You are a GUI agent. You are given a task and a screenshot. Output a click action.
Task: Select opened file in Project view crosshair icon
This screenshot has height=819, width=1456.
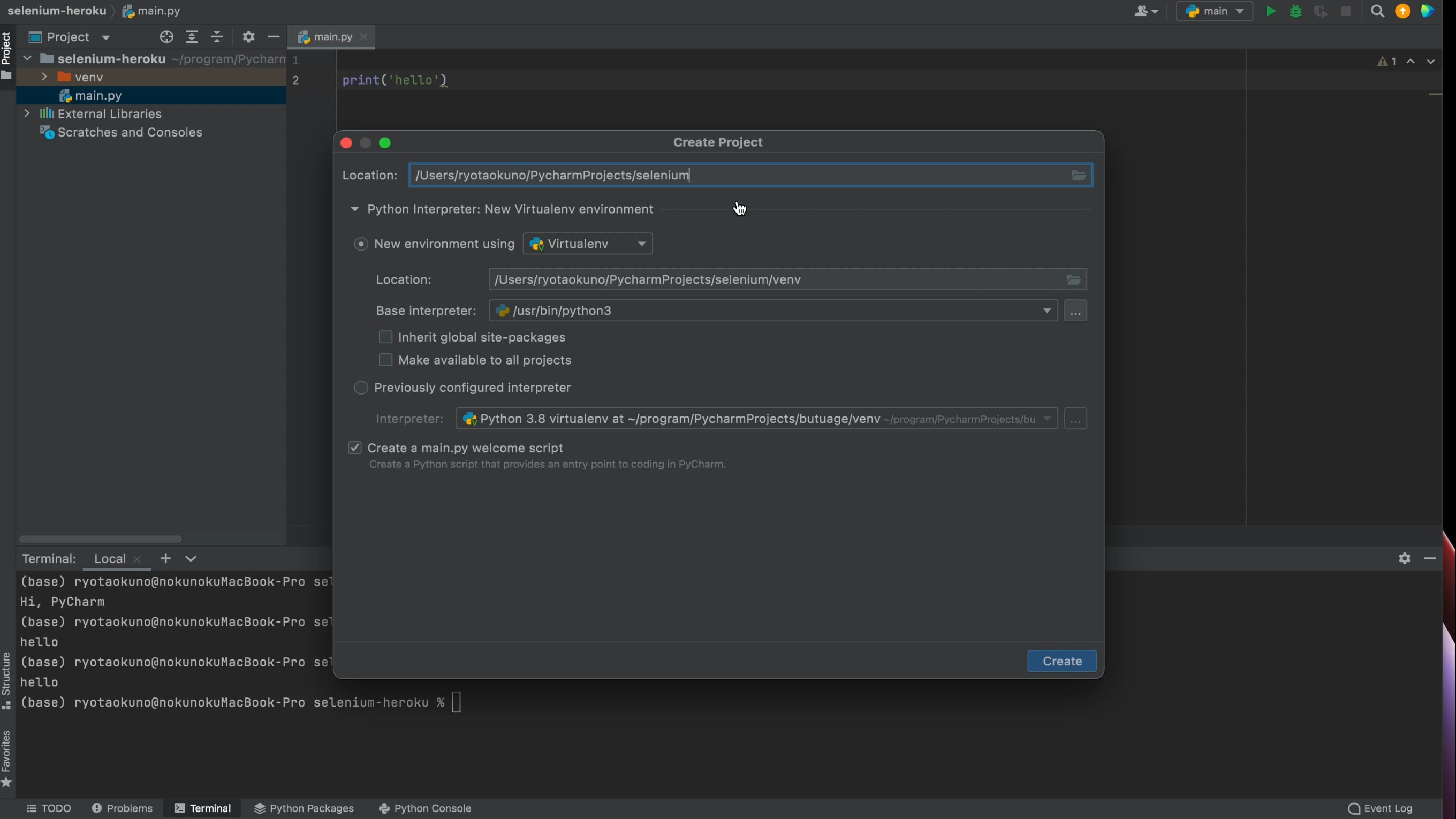click(x=166, y=37)
